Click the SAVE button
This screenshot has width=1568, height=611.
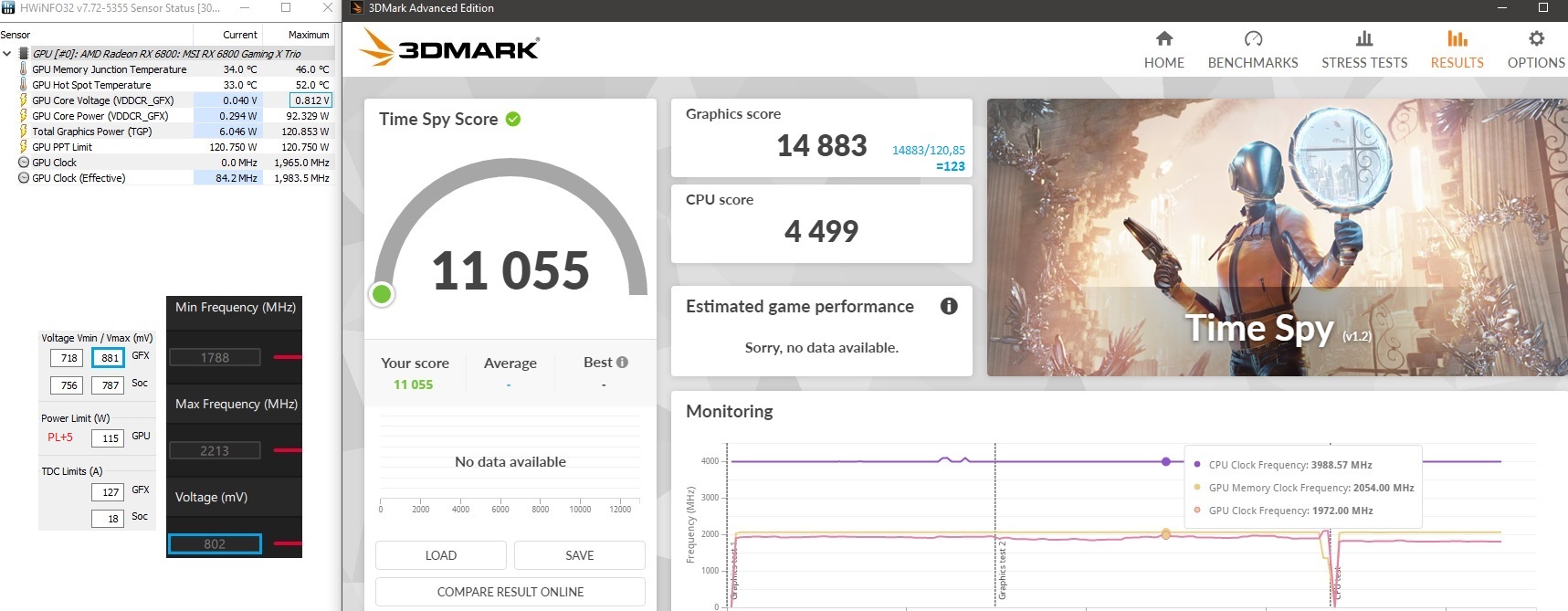pyautogui.click(x=580, y=555)
